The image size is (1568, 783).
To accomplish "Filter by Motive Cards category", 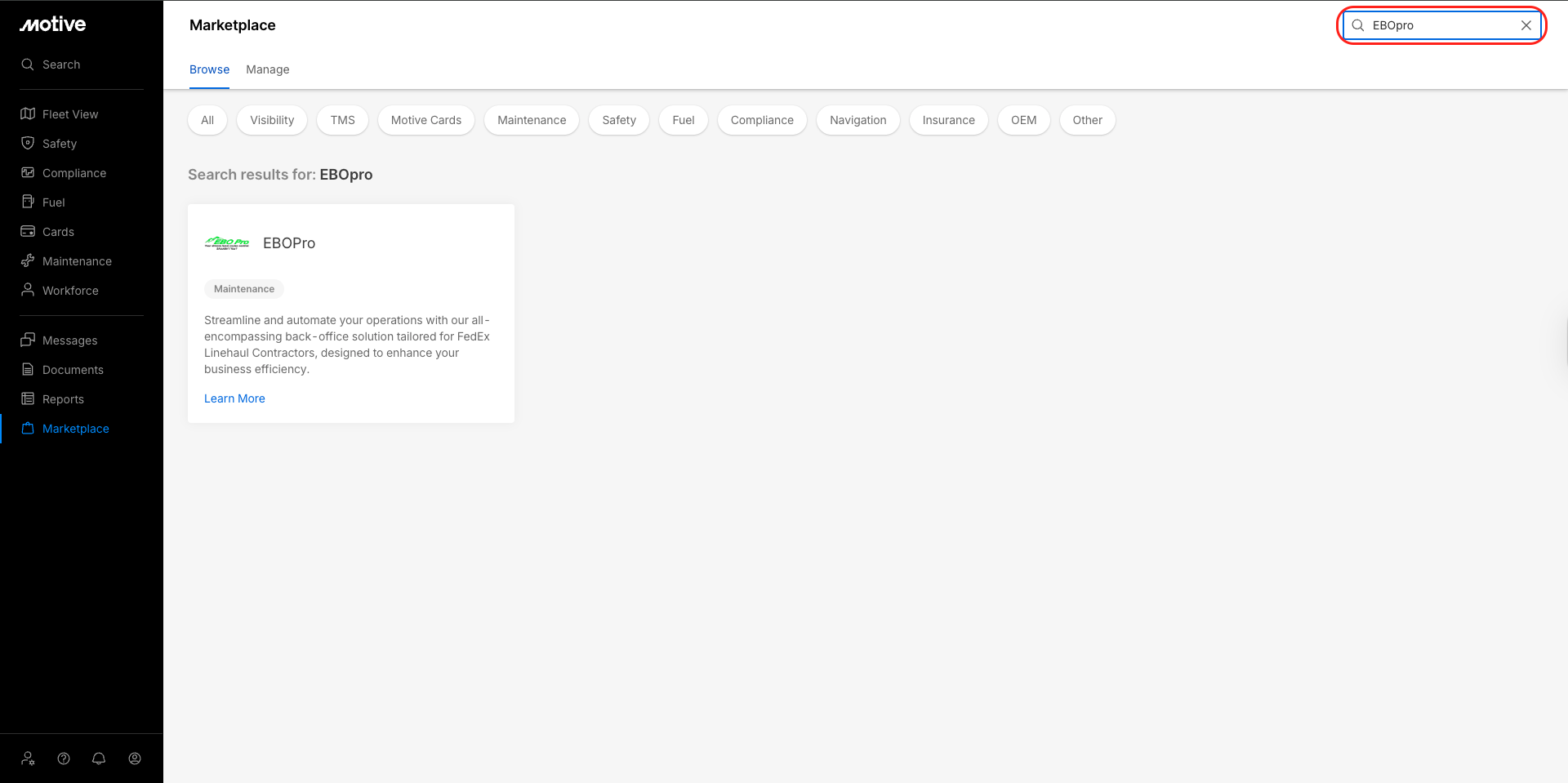I will [426, 120].
